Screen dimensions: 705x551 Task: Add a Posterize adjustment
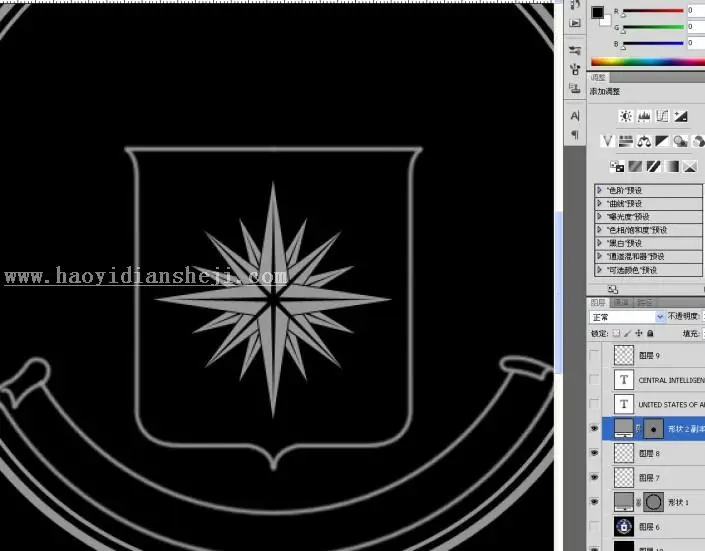(x=635, y=166)
